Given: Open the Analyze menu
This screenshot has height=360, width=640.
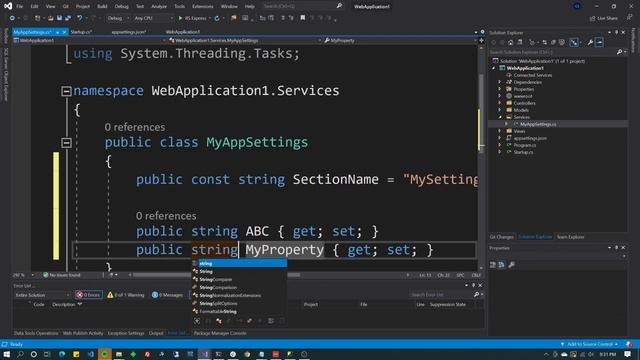Looking at the screenshot, I should click(159, 6).
